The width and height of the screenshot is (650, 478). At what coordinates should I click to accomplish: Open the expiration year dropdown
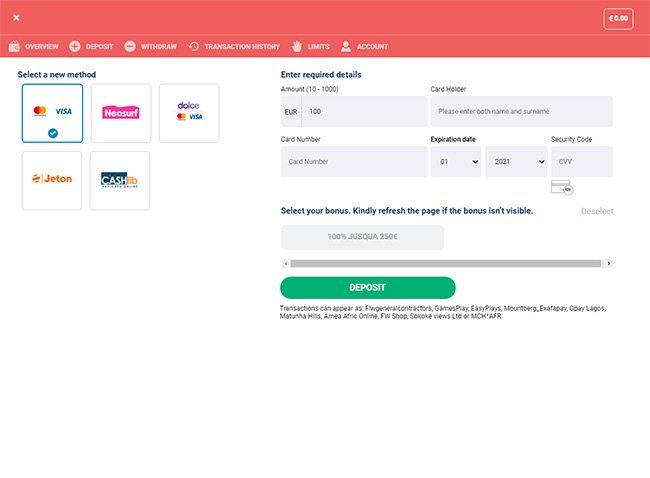(x=516, y=161)
